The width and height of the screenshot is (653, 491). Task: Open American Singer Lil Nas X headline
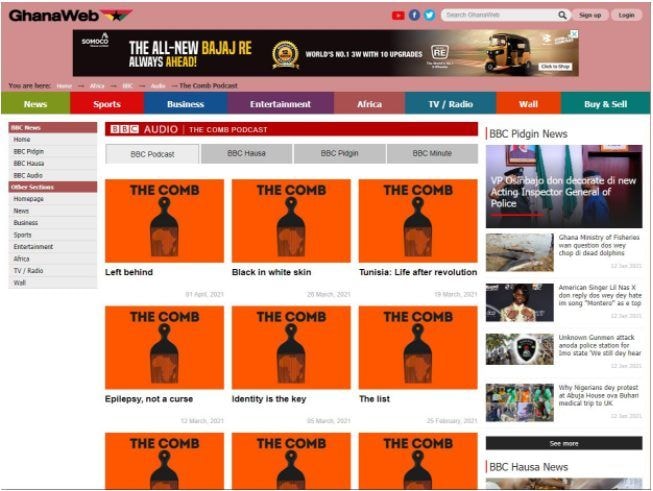pyautogui.click(x=600, y=295)
